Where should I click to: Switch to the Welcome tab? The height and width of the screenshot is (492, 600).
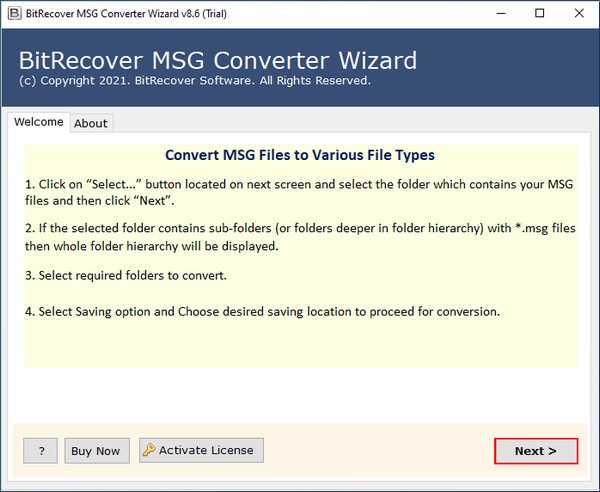(38, 122)
